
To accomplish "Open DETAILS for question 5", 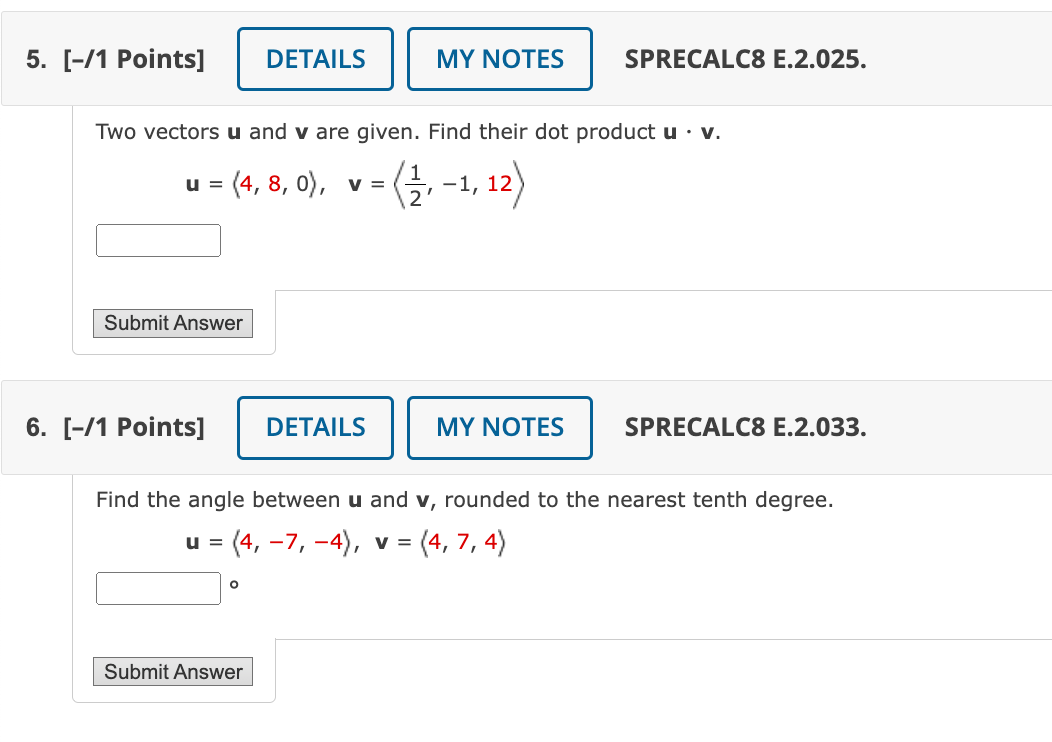I will click(315, 59).
